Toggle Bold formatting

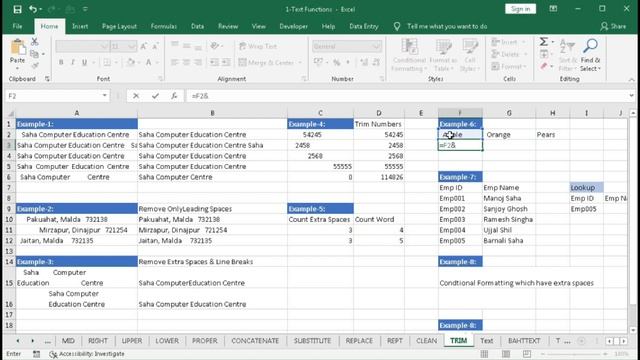tap(61, 62)
